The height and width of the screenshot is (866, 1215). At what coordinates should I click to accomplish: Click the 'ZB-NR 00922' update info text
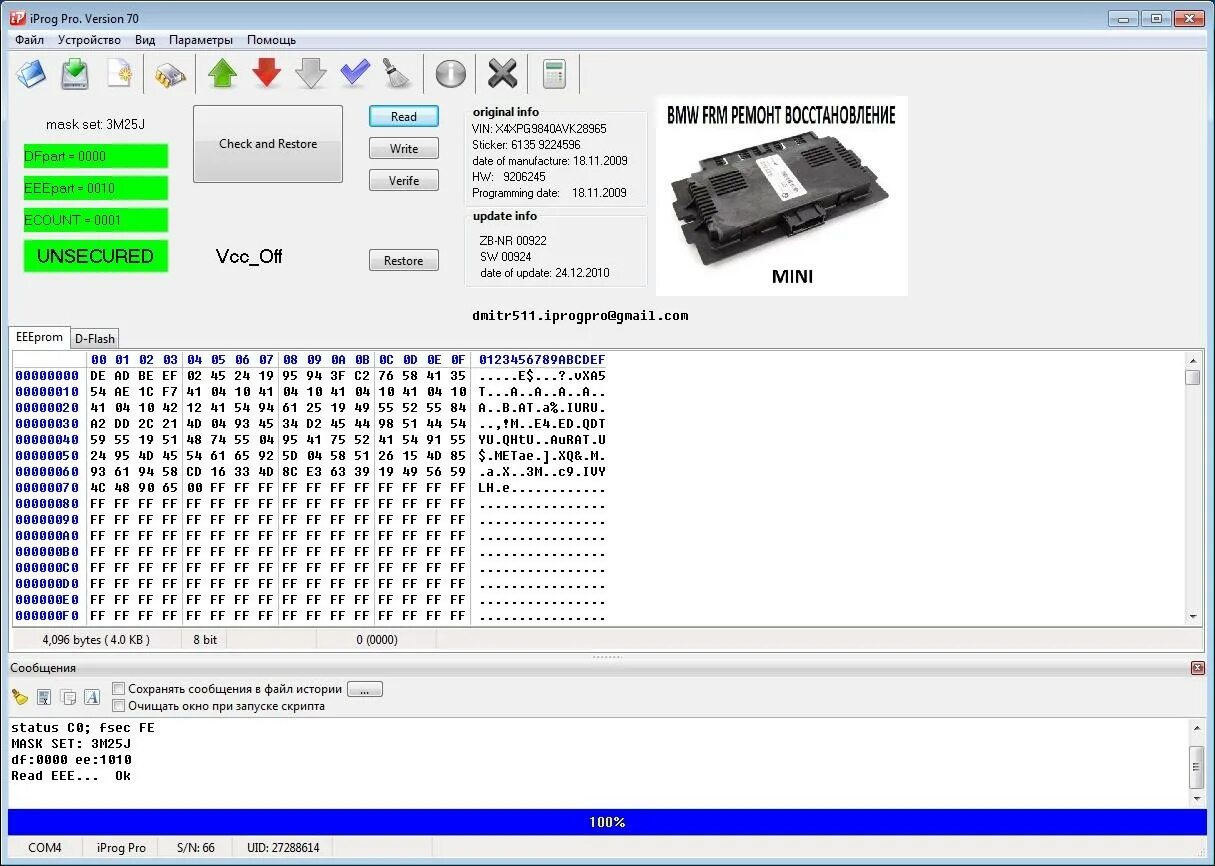[x=513, y=241]
